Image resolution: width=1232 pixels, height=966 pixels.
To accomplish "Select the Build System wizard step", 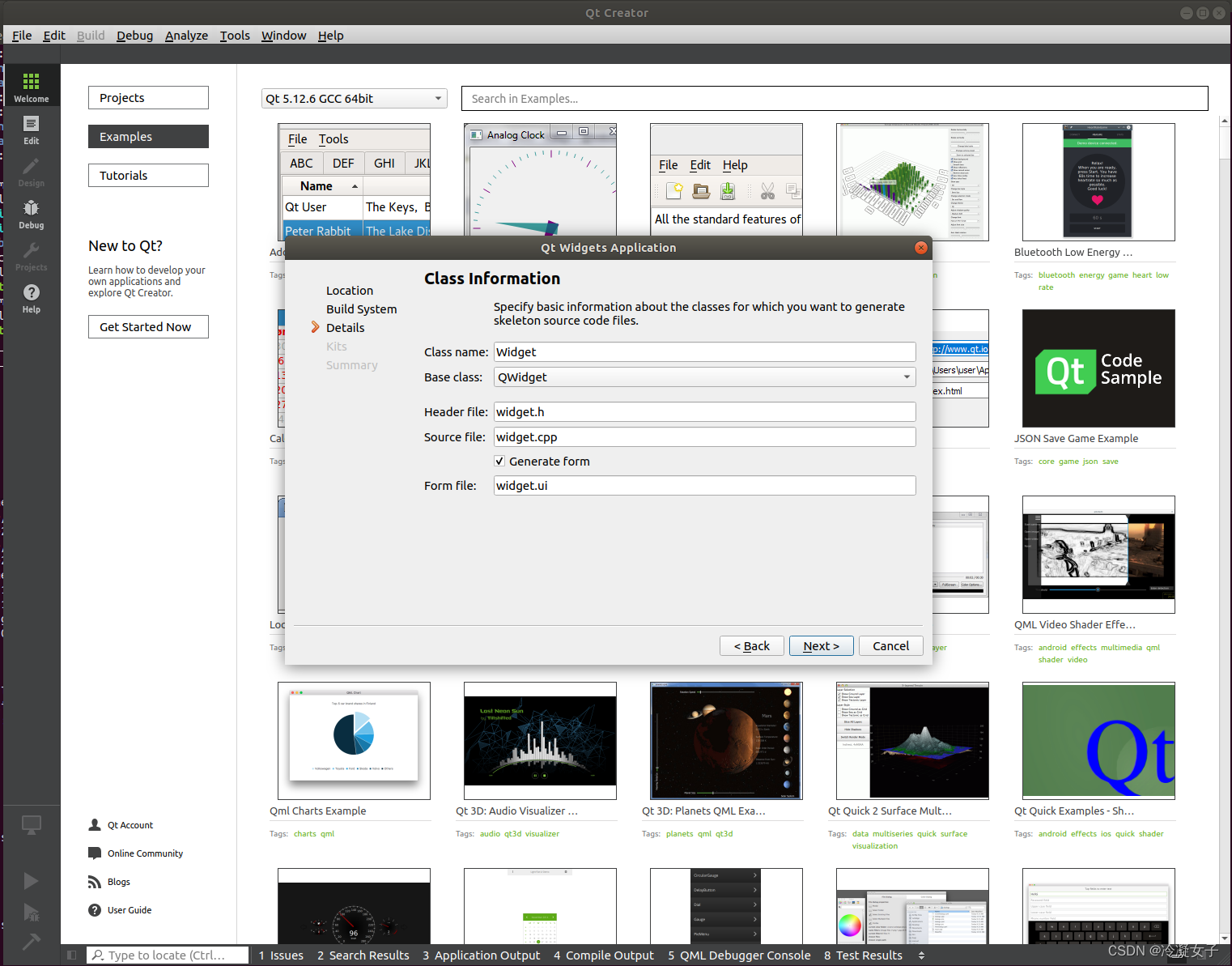I will click(x=361, y=309).
